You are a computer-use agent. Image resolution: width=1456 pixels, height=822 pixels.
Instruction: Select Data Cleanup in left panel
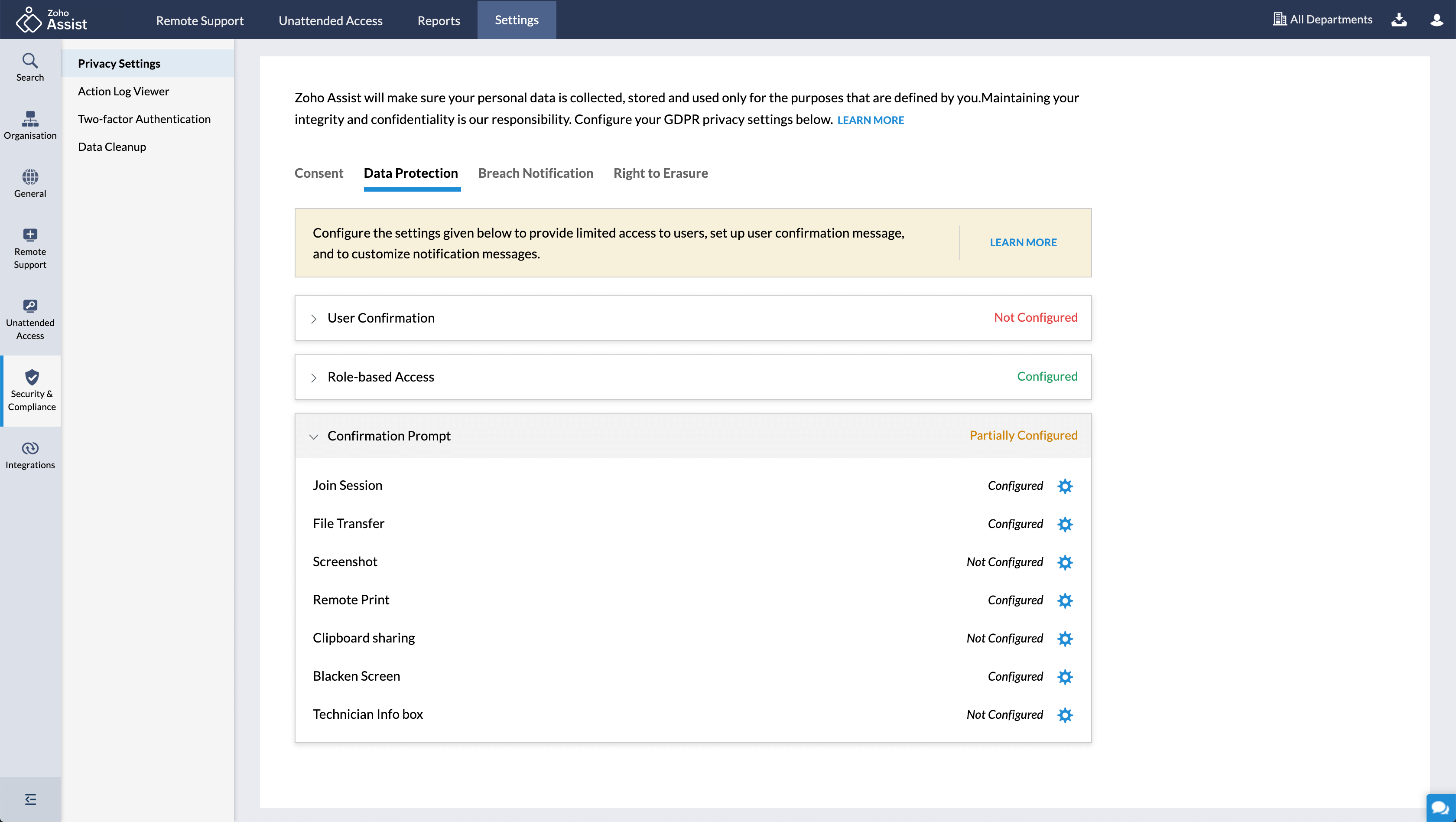coord(112,147)
